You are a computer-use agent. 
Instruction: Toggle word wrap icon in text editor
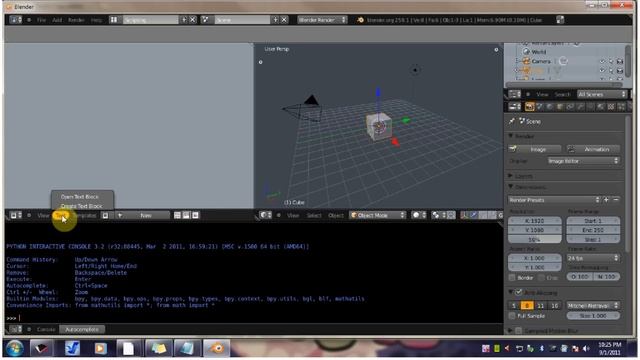tap(187, 215)
